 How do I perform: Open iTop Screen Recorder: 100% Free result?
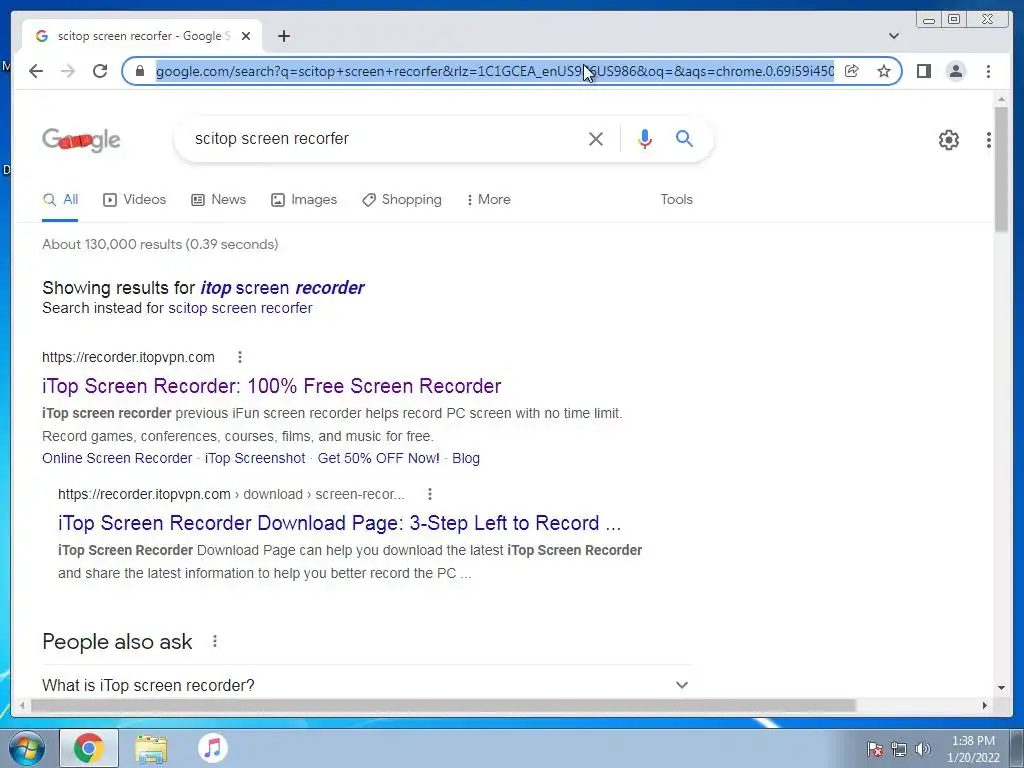pyautogui.click(x=272, y=386)
